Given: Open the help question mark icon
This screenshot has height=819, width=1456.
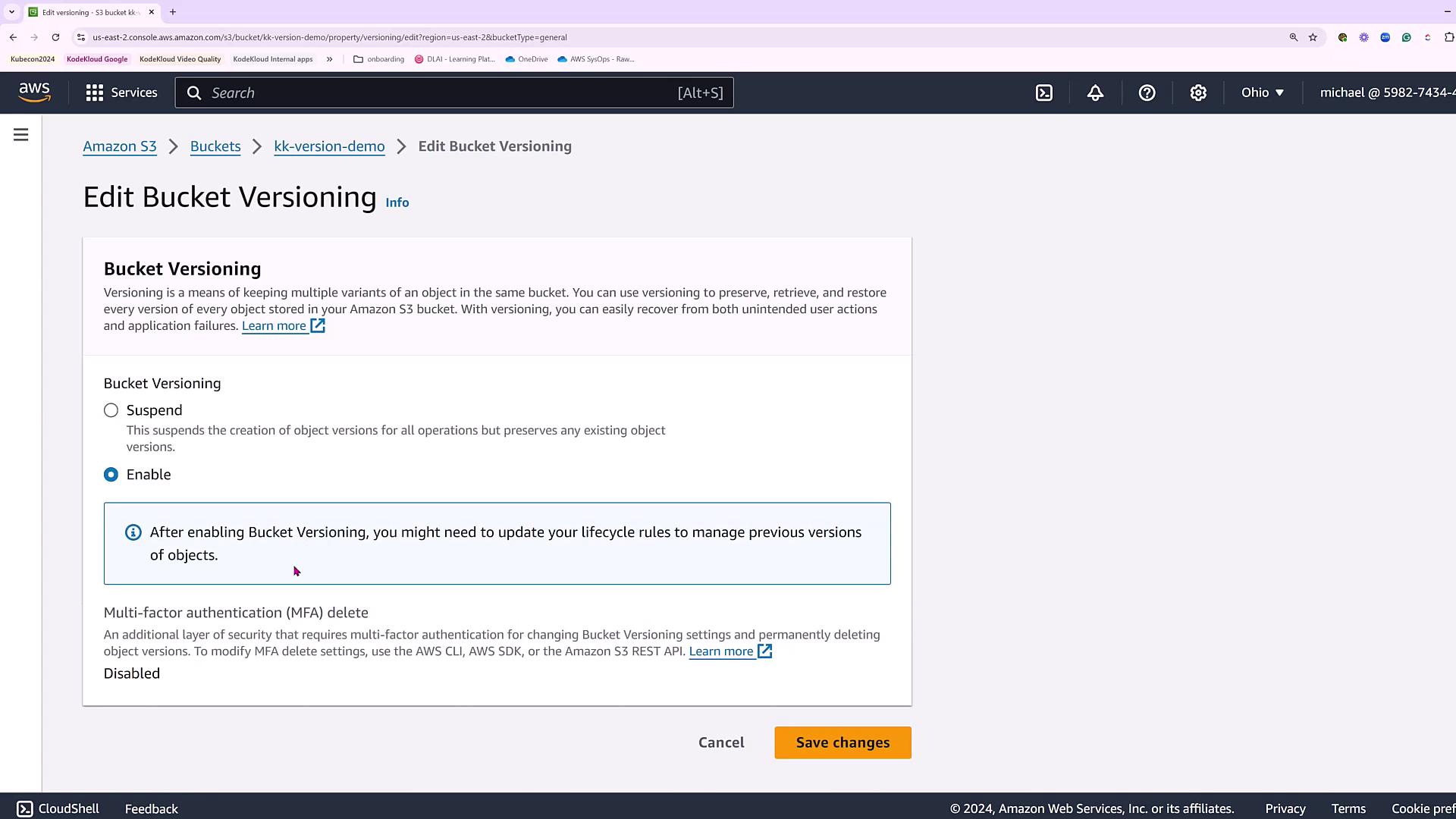Looking at the screenshot, I should (1147, 93).
